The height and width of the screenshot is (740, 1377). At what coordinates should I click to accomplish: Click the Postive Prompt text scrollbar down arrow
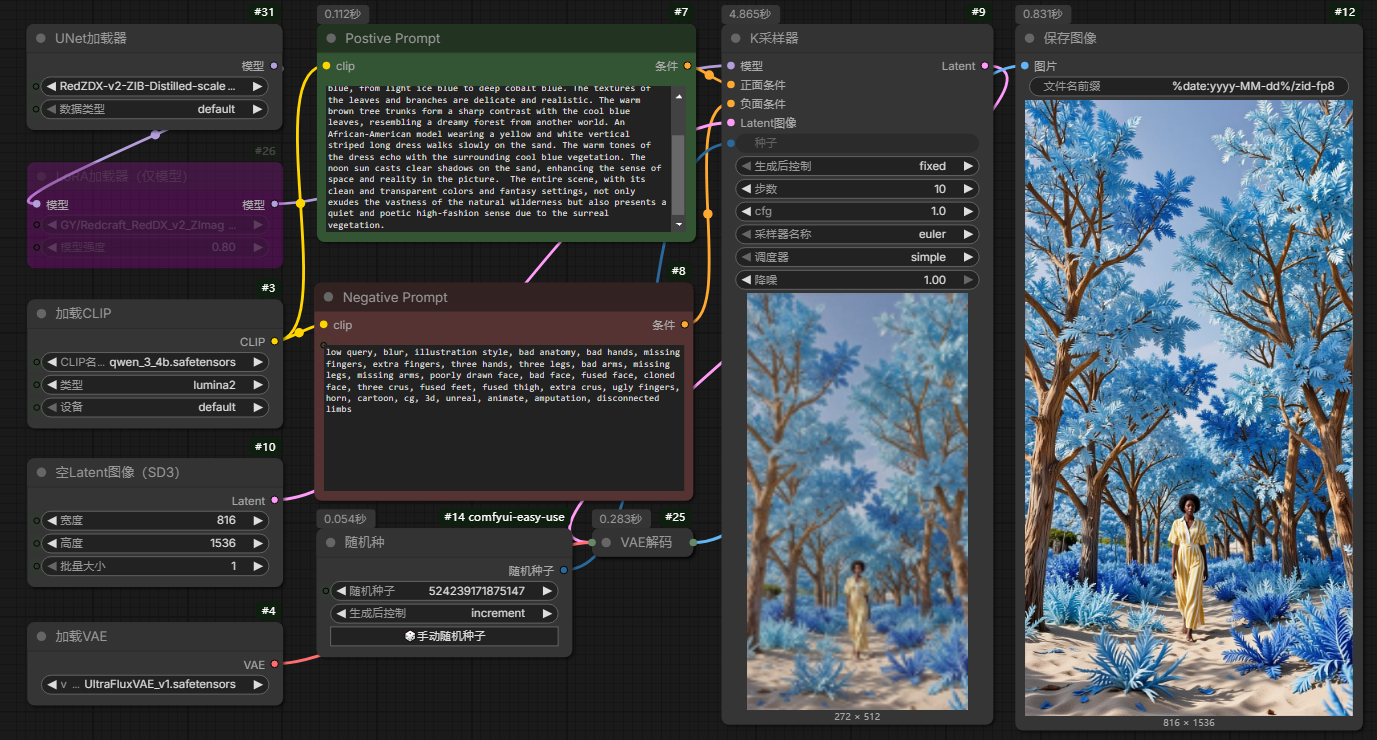point(678,225)
